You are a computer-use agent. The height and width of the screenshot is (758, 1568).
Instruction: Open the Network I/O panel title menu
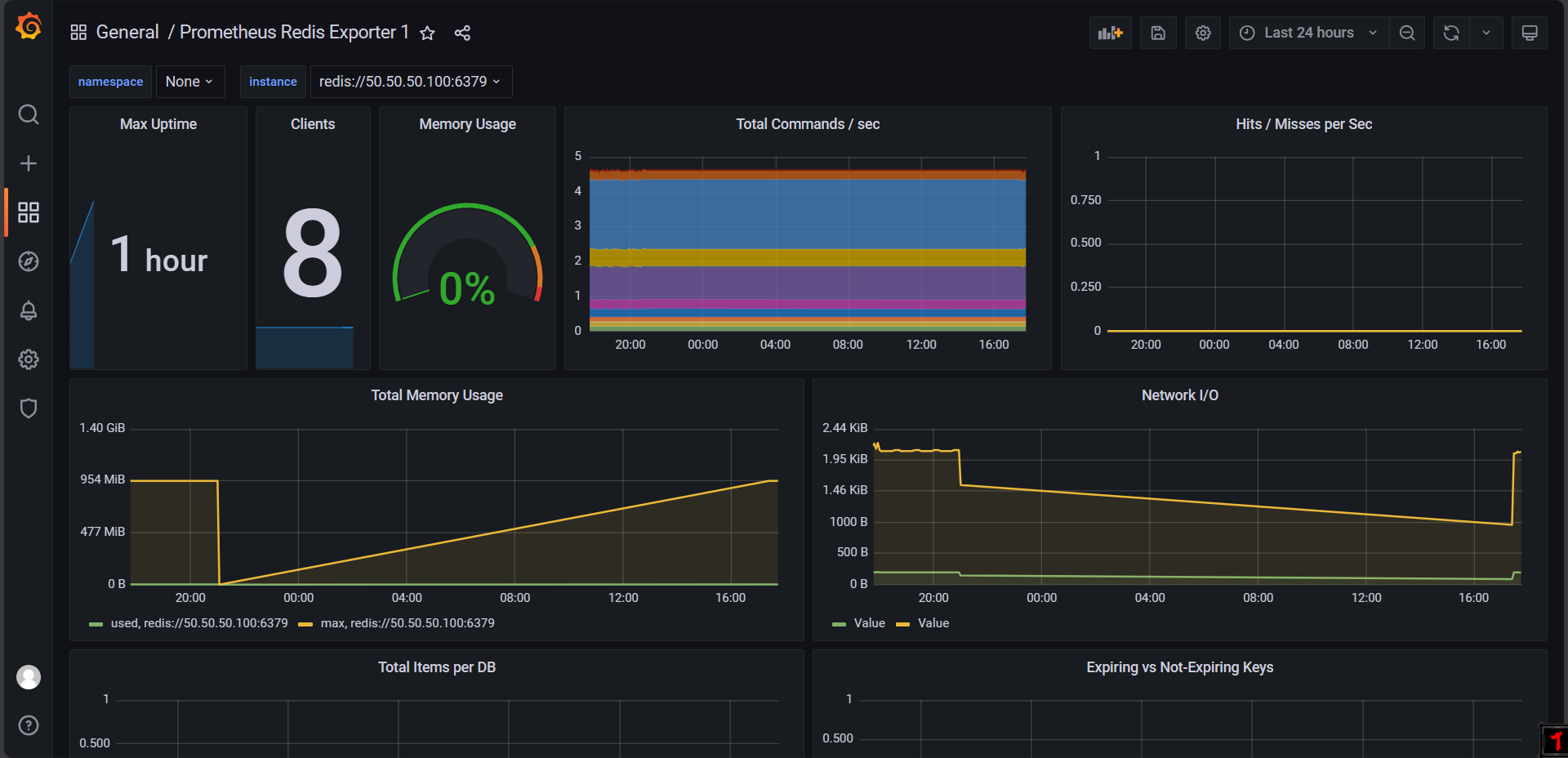[x=1179, y=395]
